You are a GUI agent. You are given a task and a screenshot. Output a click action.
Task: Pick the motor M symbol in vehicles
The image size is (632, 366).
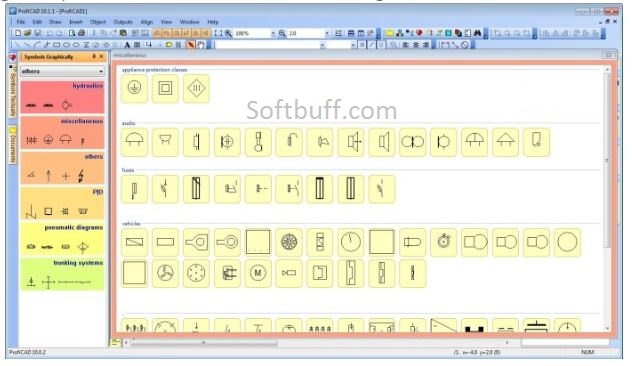click(258, 273)
